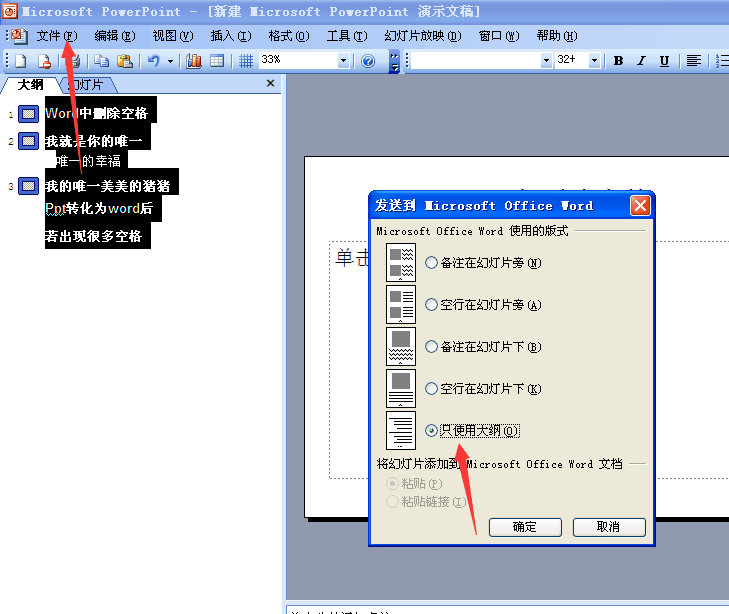Select 空行在幻灯片下 radio option

tap(431, 388)
